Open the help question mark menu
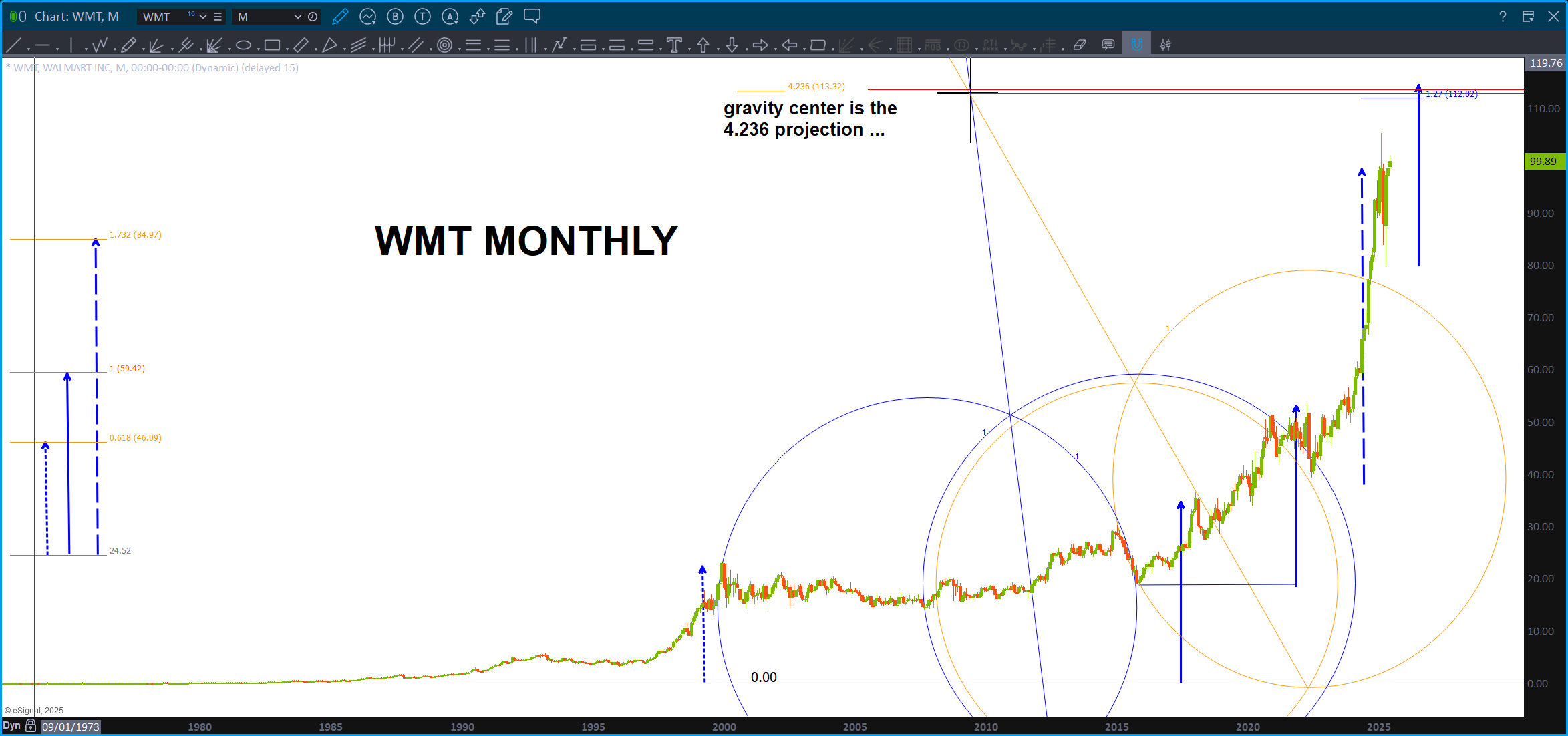This screenshot has width=1568, height=736. click(x=1503, y=17)
